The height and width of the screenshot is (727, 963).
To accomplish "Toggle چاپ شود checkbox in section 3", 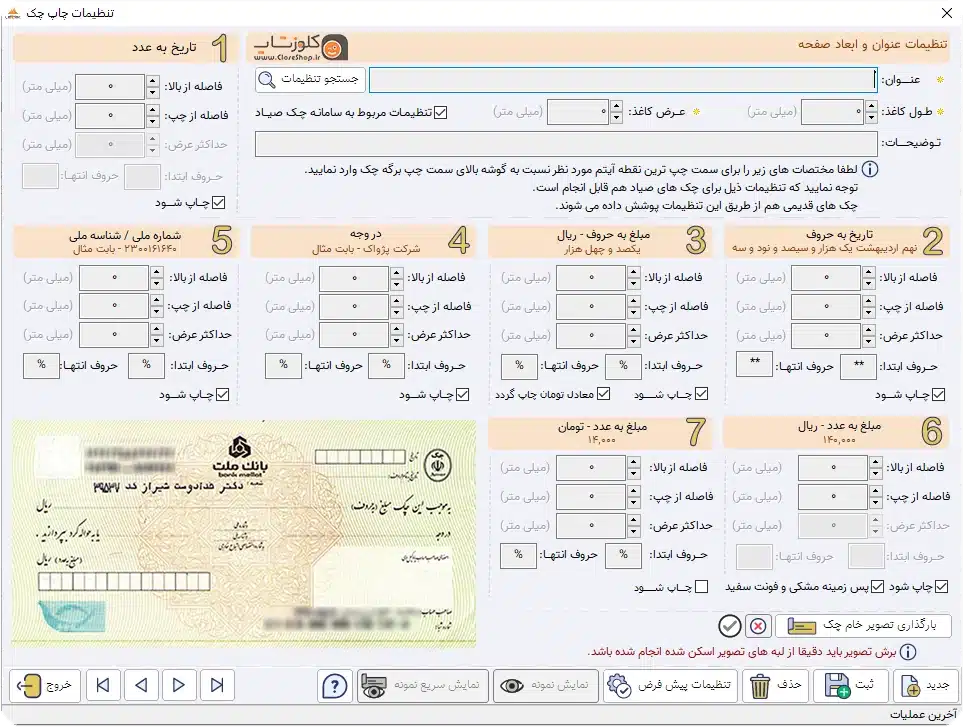I will click(x=701, y=394).
